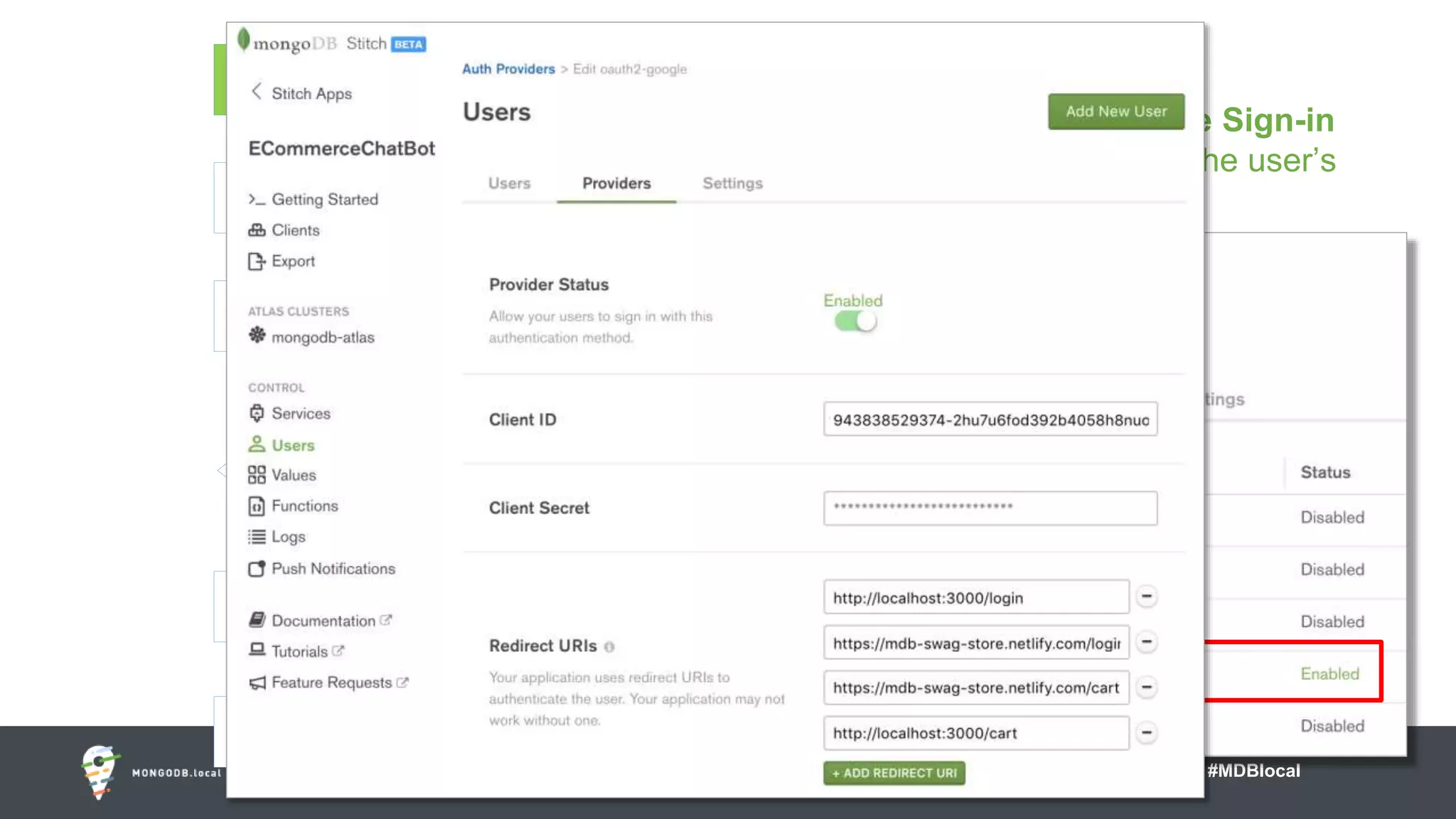Click Add Redirect URI button
Viewport: 1456px width, 819px height.
[894, 773]
